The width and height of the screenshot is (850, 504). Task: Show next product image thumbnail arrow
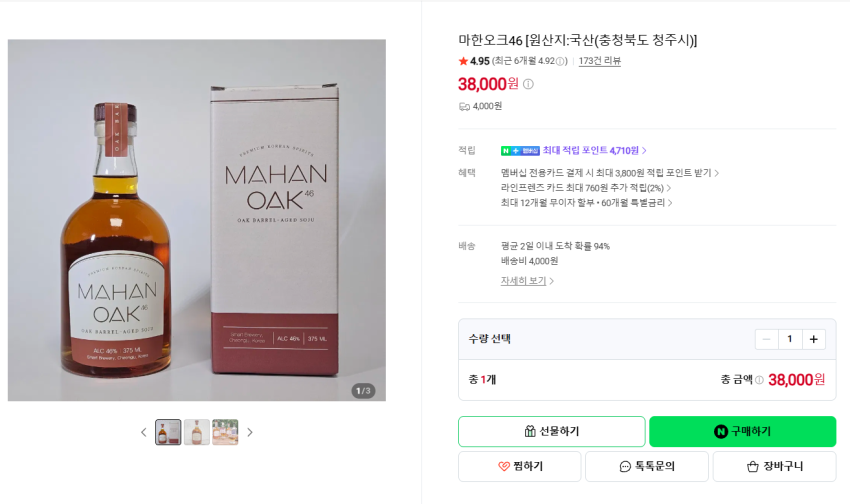point(250,432)
